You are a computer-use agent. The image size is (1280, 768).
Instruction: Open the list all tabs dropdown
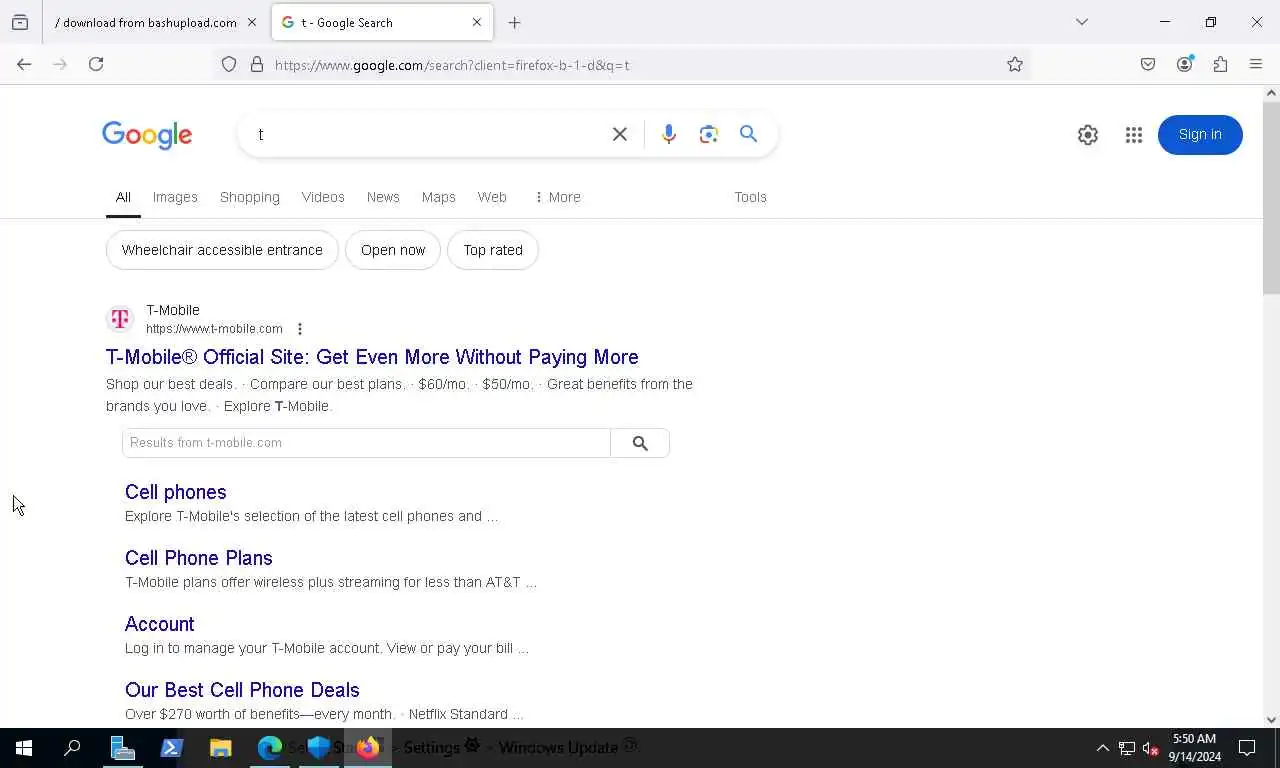(x=1082, y=22)
